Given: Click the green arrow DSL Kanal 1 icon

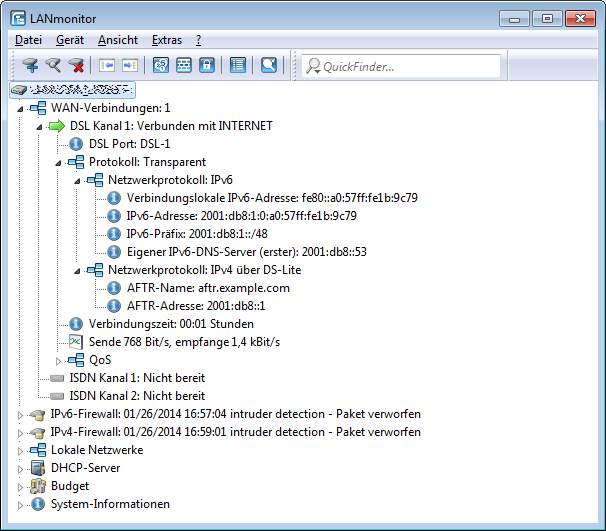Looking at the screenshot, I should point(57,126).
